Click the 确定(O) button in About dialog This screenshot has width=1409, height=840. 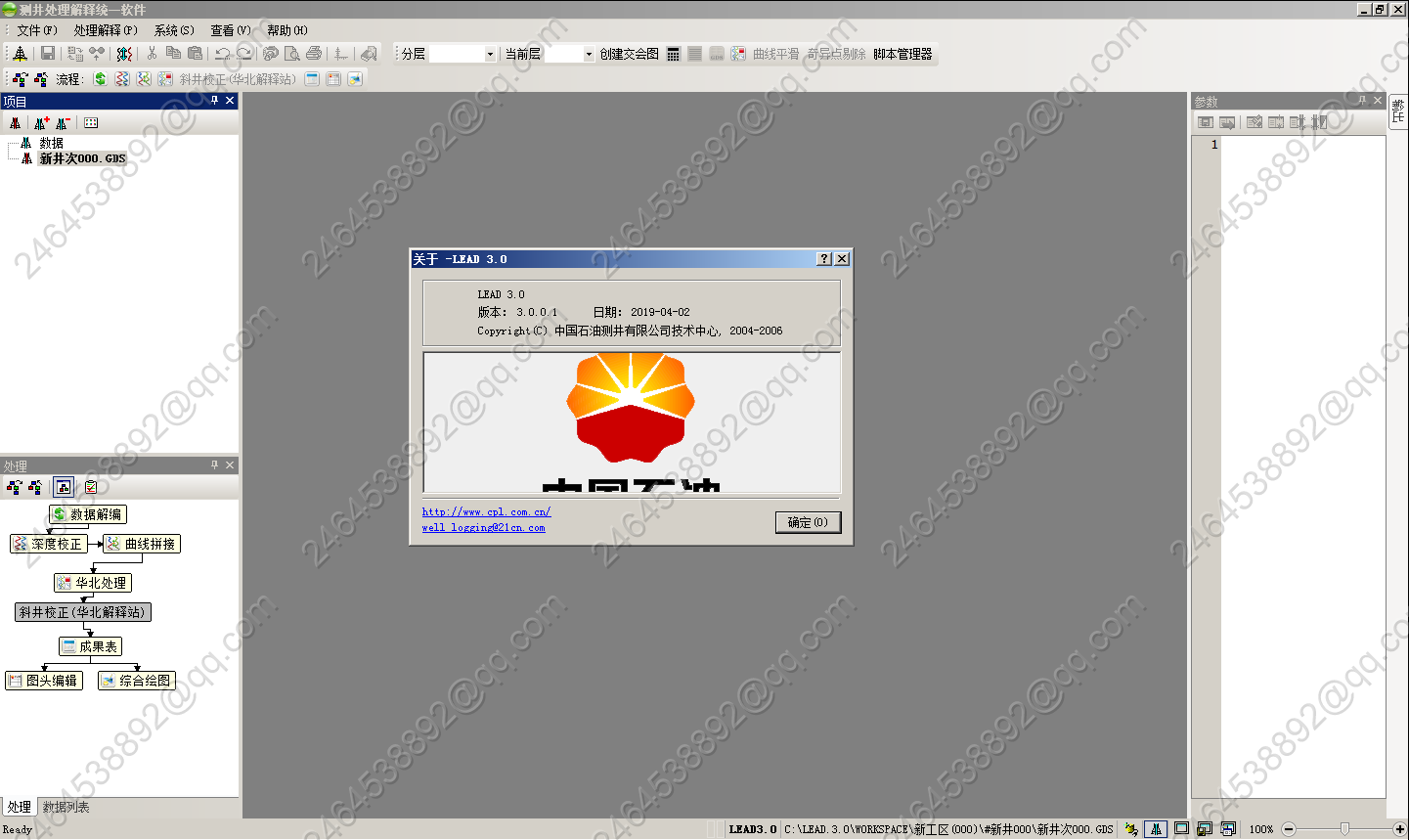tap(808, 522)
